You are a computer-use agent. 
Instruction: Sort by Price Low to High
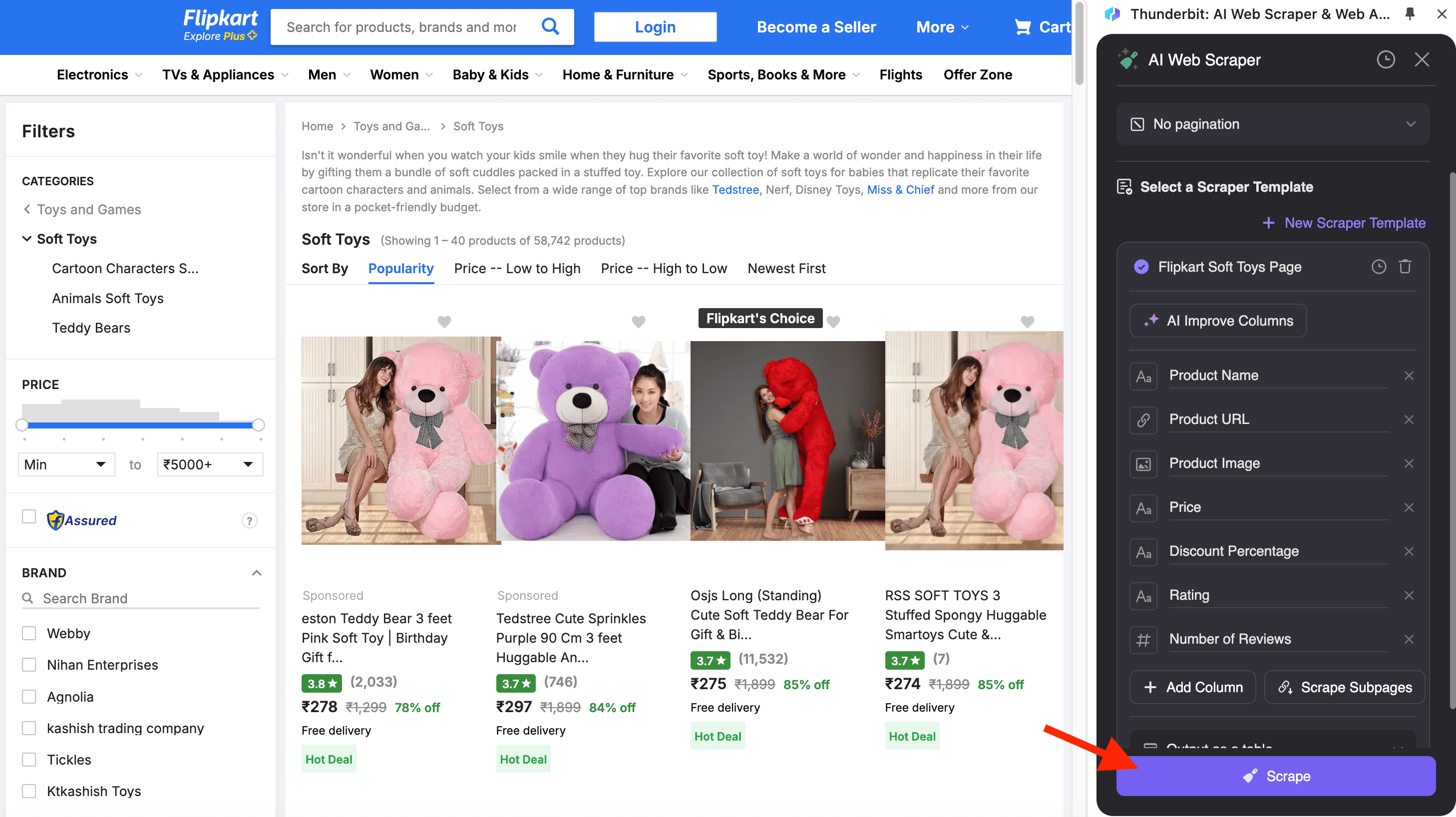517,269
